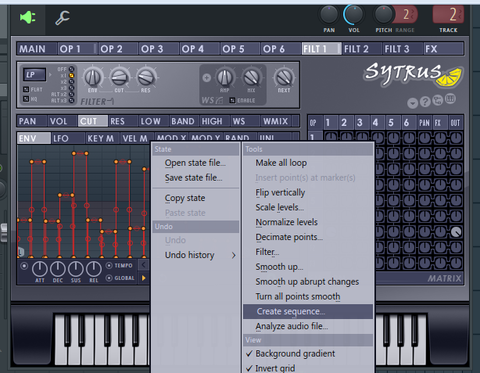
Task: Select the OFF filter slope option
Action: (x=71, y=69)
